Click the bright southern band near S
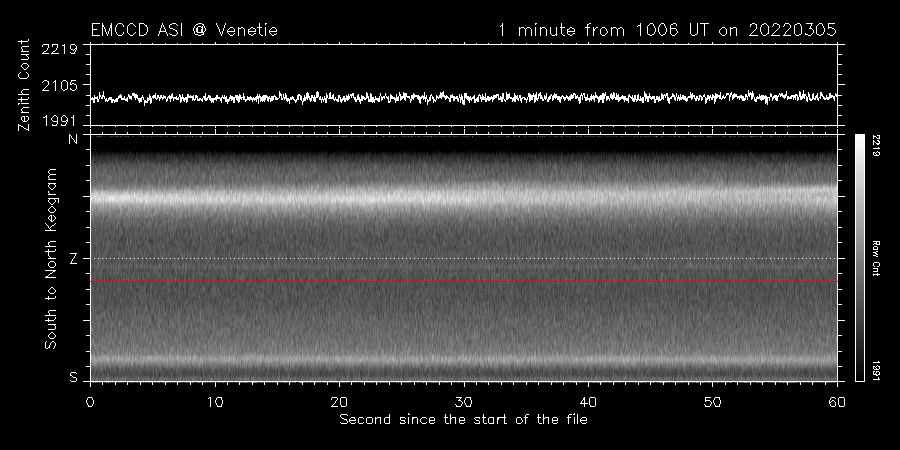Viewport: 900px width, 450px height. [x=464, y=362]
